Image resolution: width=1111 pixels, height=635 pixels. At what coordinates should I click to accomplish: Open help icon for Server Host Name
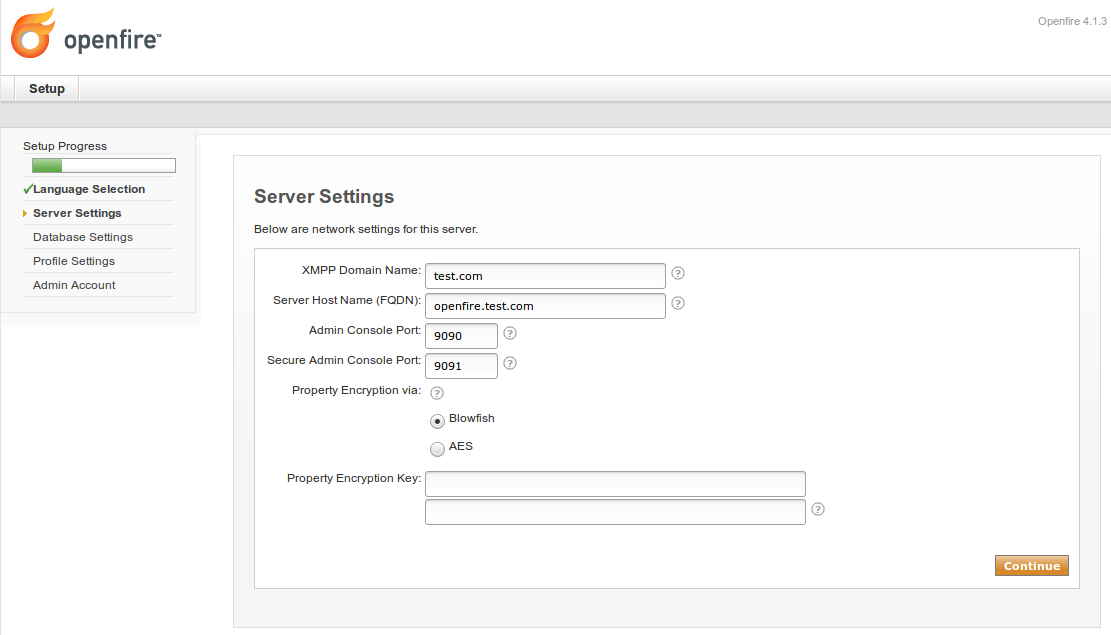point(678,303)
